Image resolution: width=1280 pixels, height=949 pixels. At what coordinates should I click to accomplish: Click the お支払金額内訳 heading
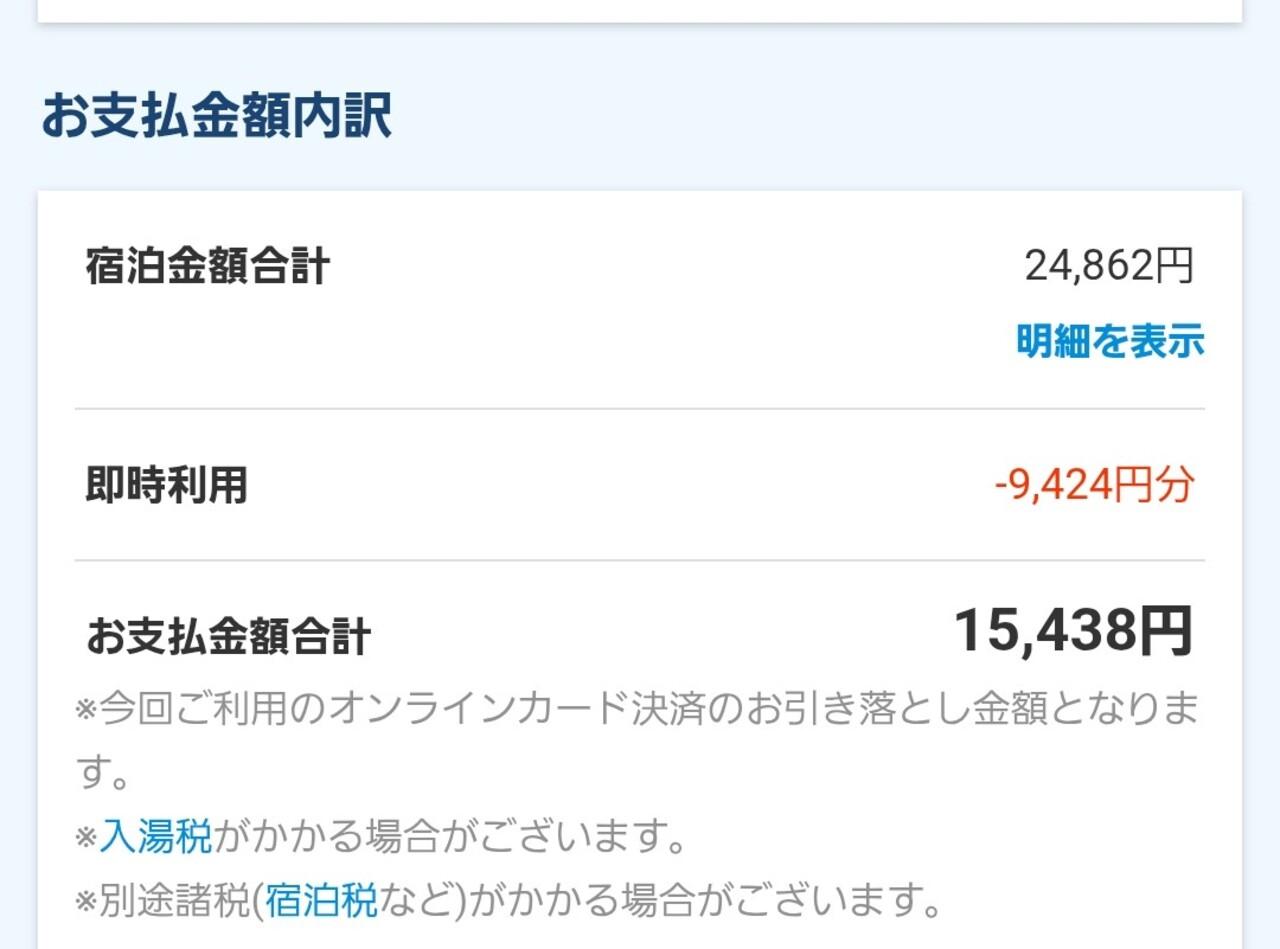216,117
